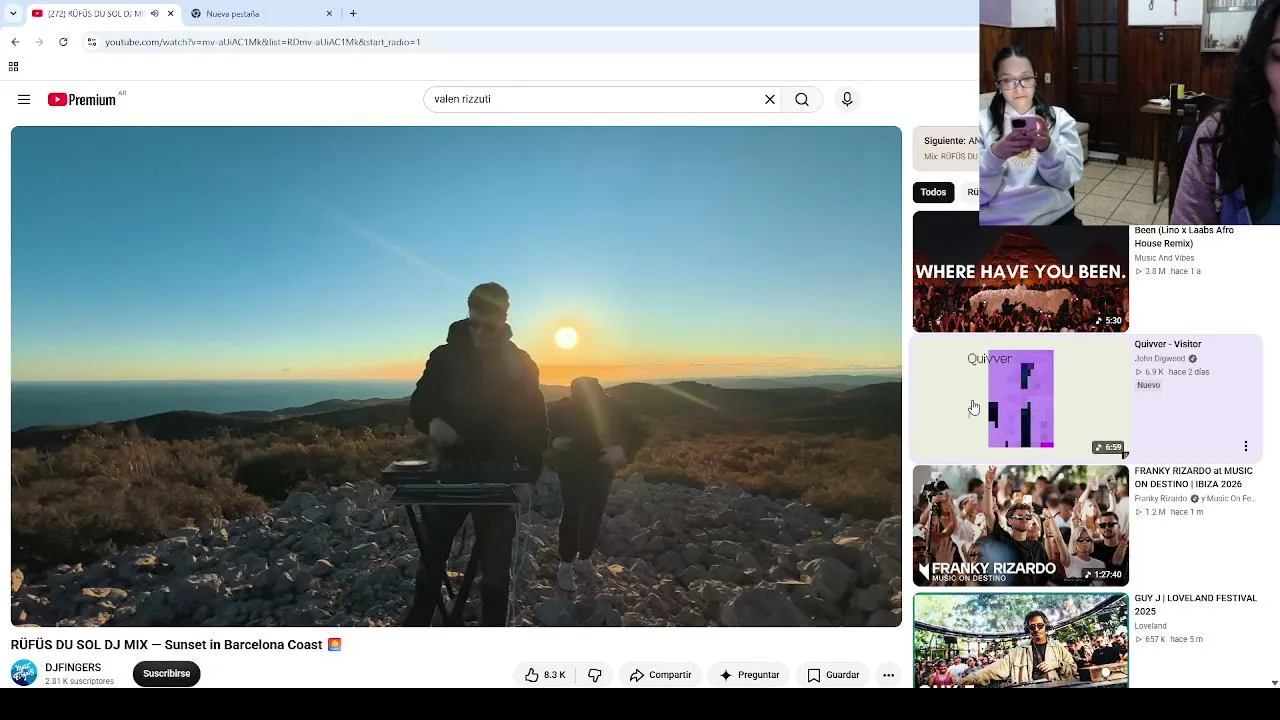The width and height of the screenshot is (1280, 720).
Task: Start voice search with microphone icon
Action: pos(847,99)
